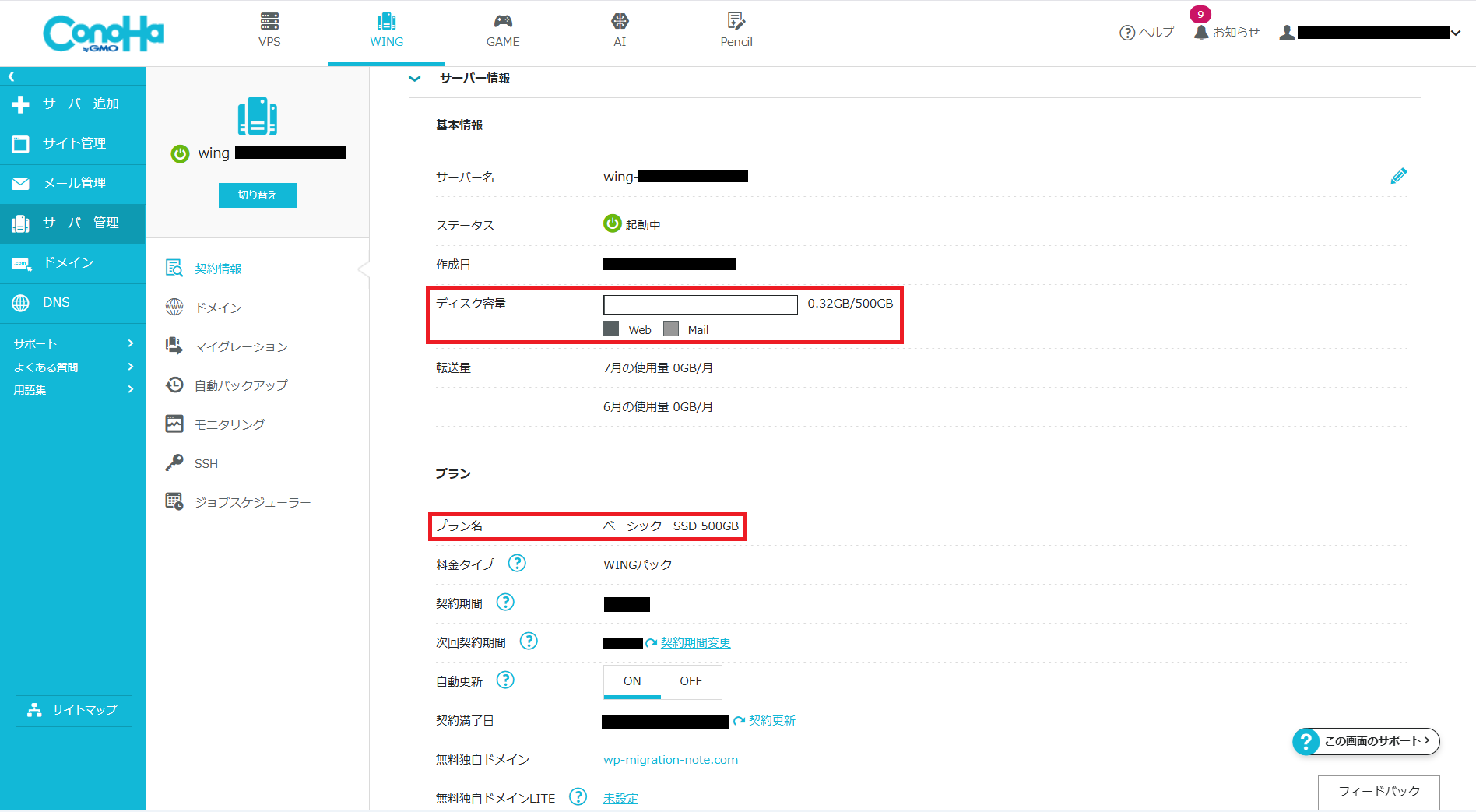Open メール管理 in sidebar
The width and height of the screenshot is (1476, 812).
(73, 184)
